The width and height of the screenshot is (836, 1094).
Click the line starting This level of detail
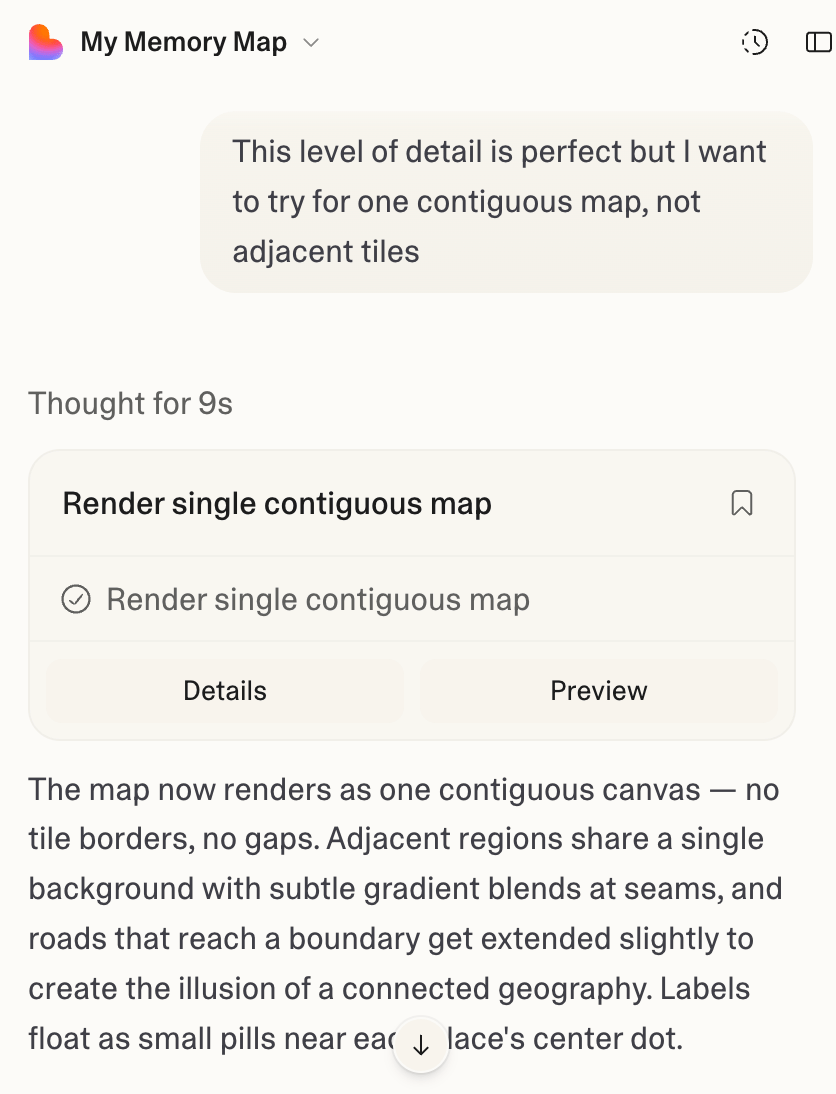pyautogui.click(x=499, y=152)
